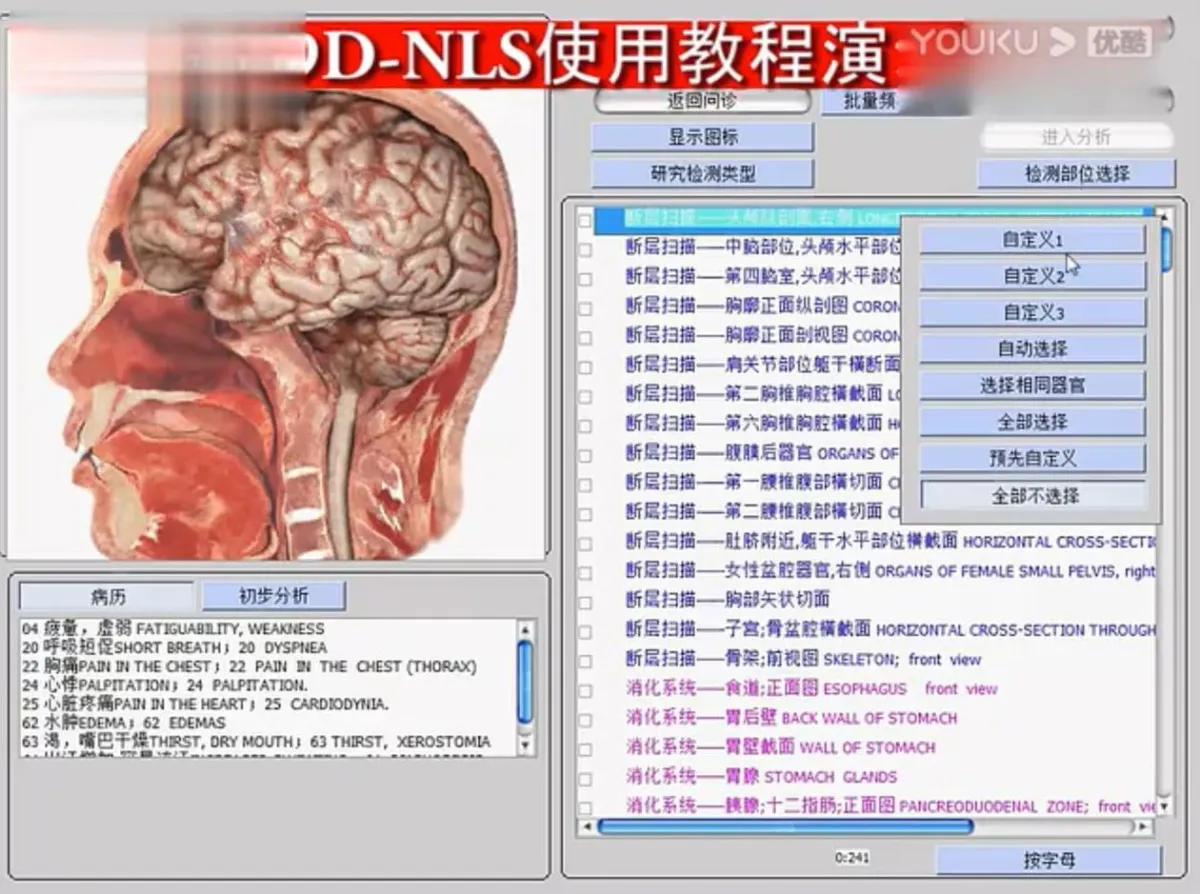Check the 食道;正面图 ESOPHAGUS checkbox
Screen dimensions: 1200x894
point(585,689)
